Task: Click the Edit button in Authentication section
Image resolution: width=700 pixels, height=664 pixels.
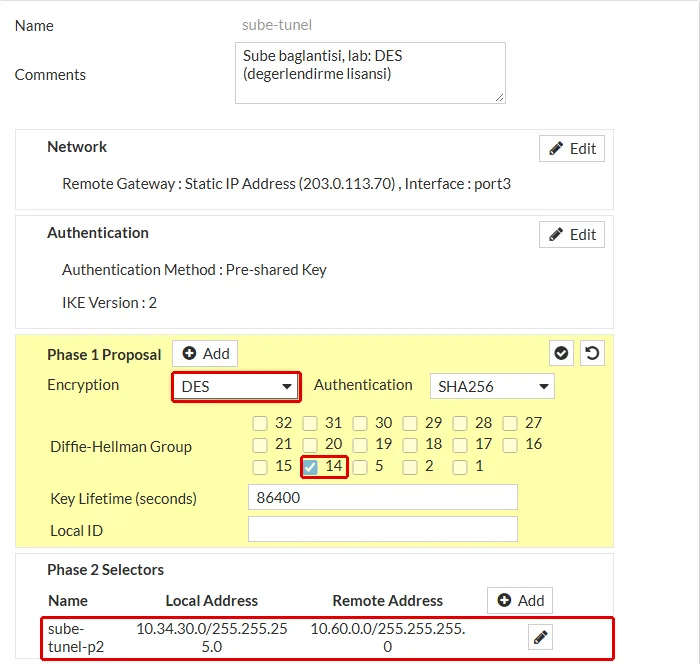Action: [x=572, y=234]
